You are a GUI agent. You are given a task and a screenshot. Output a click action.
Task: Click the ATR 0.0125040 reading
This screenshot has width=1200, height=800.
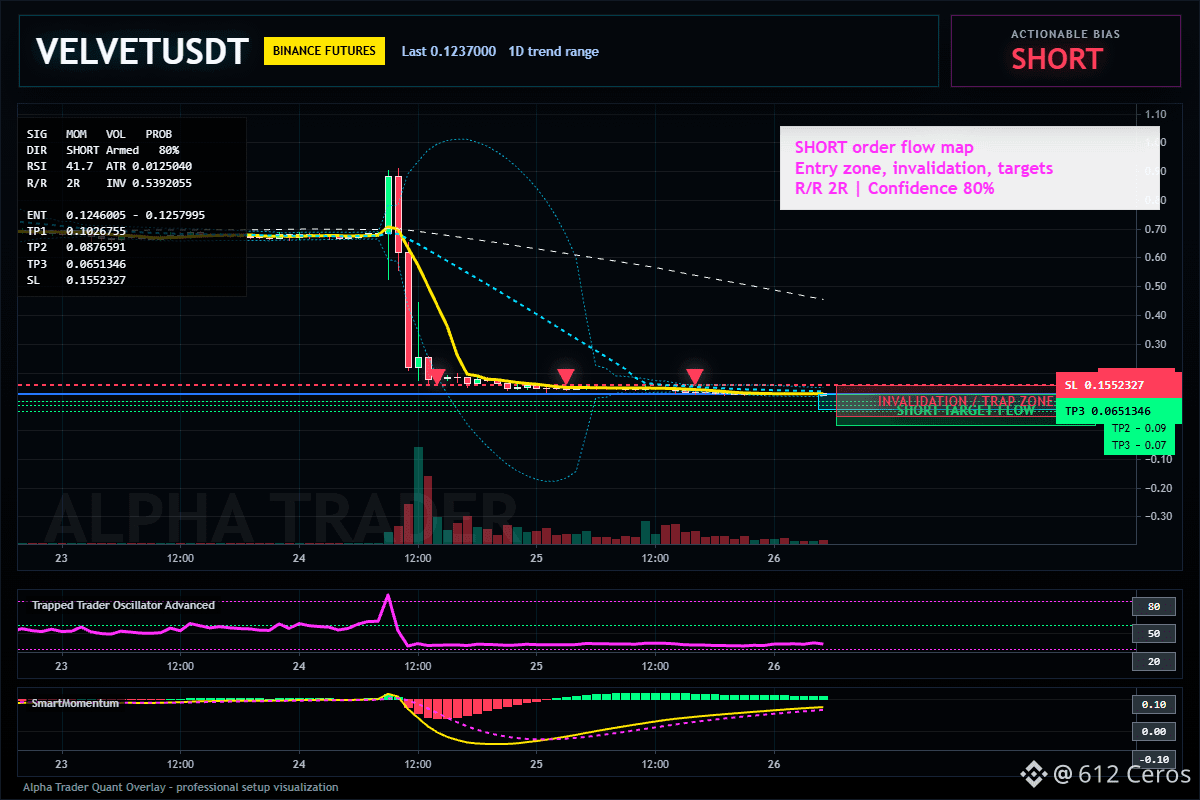coord(149,166)
